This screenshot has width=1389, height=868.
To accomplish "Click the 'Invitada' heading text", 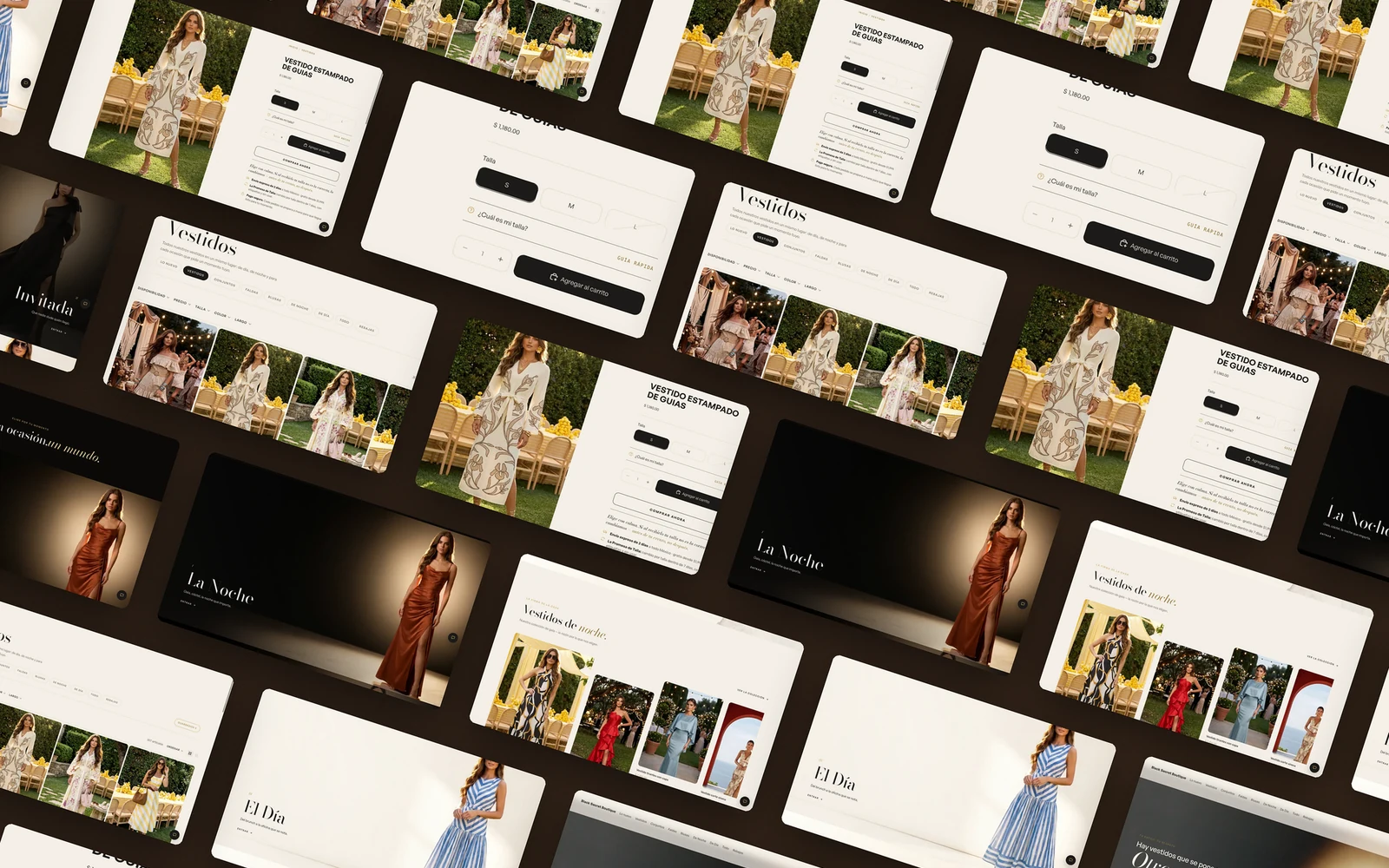I will coord(44,300).
